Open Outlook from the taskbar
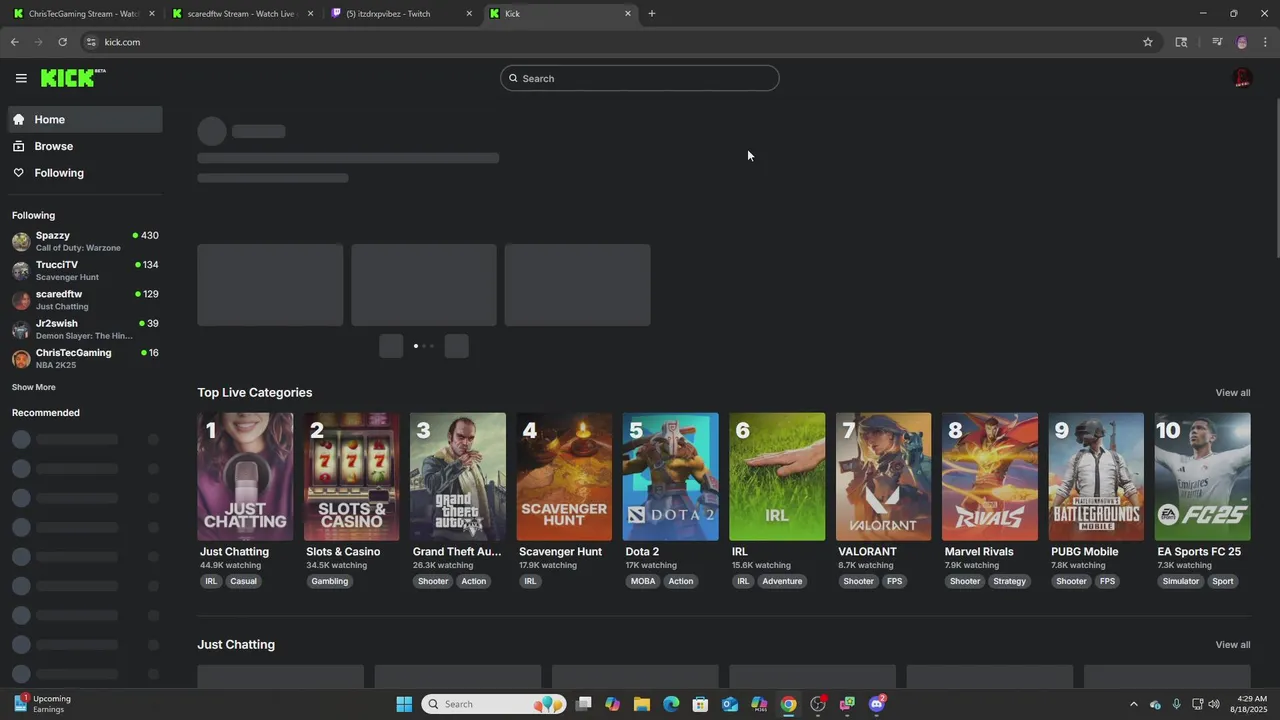1280x720 pixels. click(730, 704)
